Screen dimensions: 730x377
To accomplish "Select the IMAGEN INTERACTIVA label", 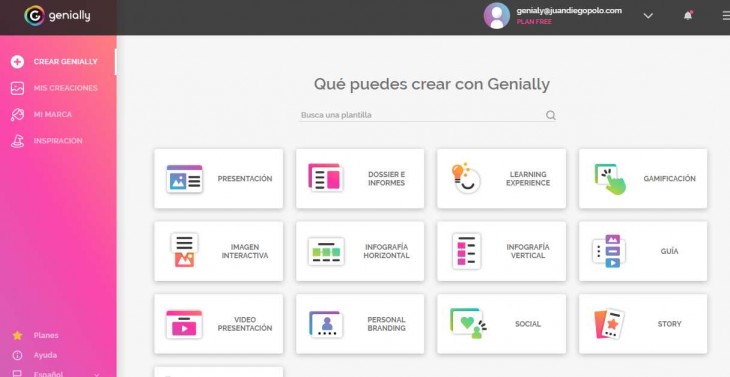I will [245, 251].
